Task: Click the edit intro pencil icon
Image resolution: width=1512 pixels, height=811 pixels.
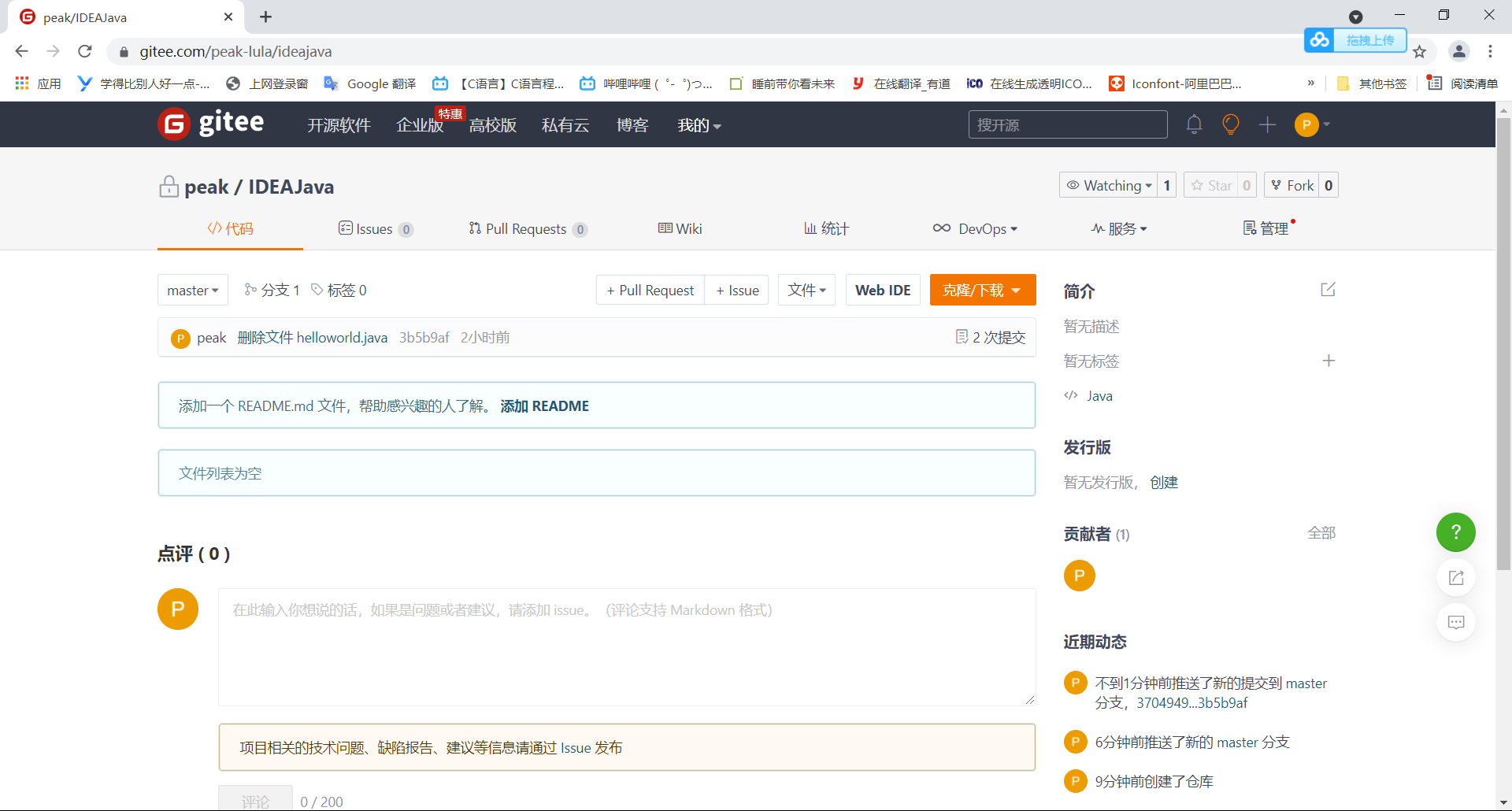Action: coord(1328,290)
